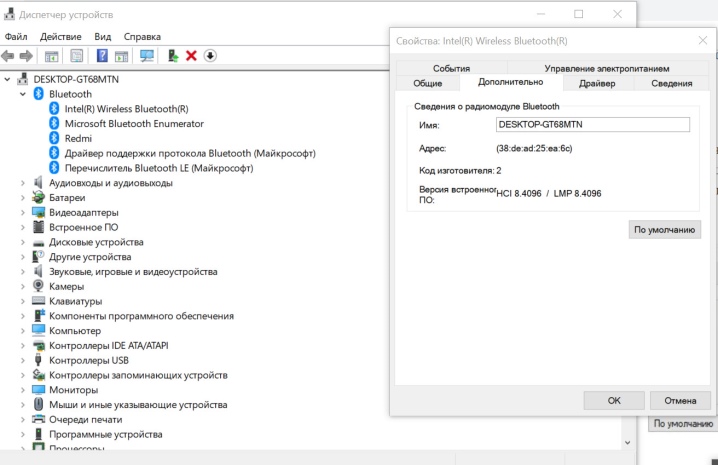Click the Forward arrow toolbar icon
Screen dimensions: 718x465
click(26, 56)
